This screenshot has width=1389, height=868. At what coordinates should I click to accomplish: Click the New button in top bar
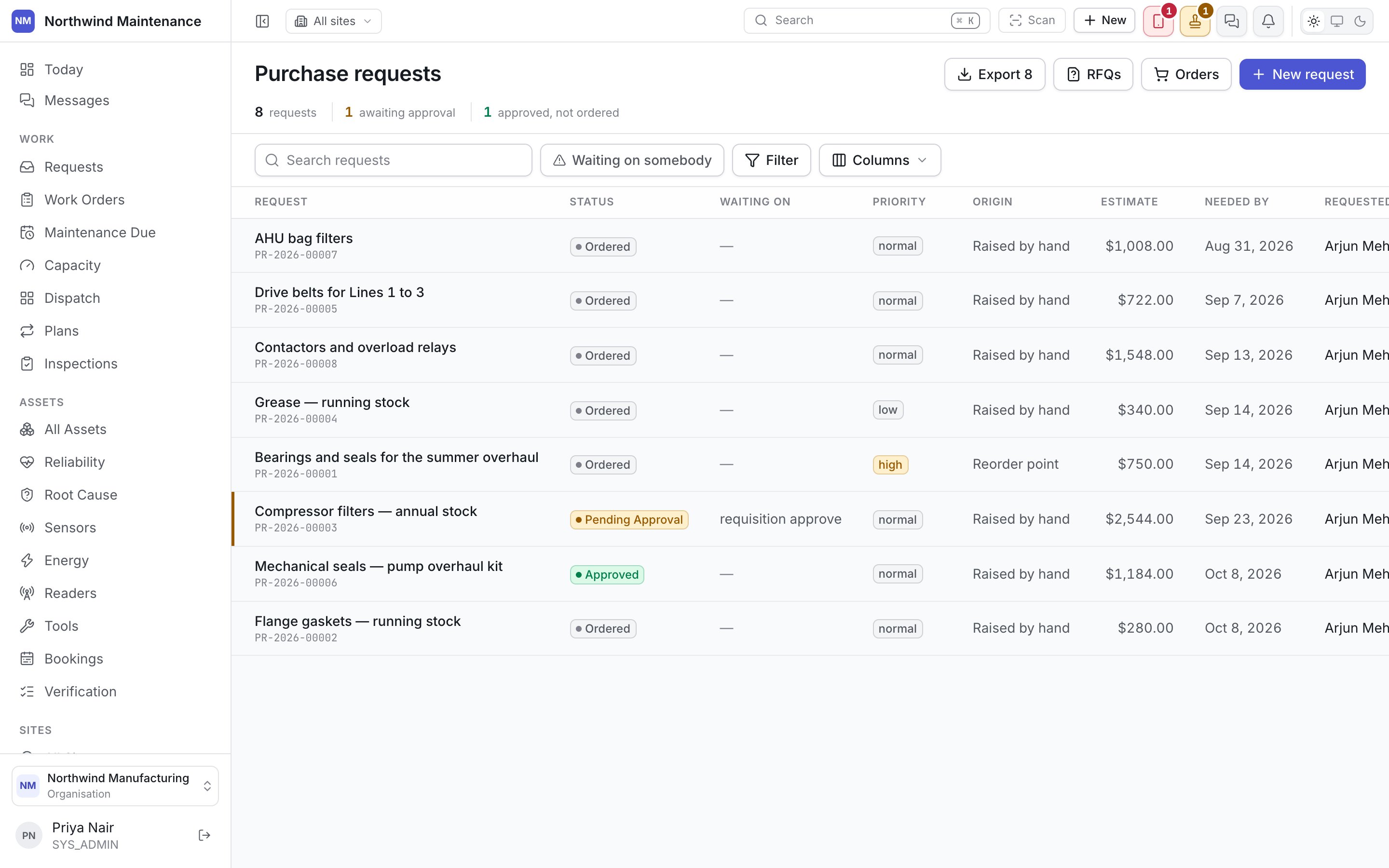(1104, 21)
